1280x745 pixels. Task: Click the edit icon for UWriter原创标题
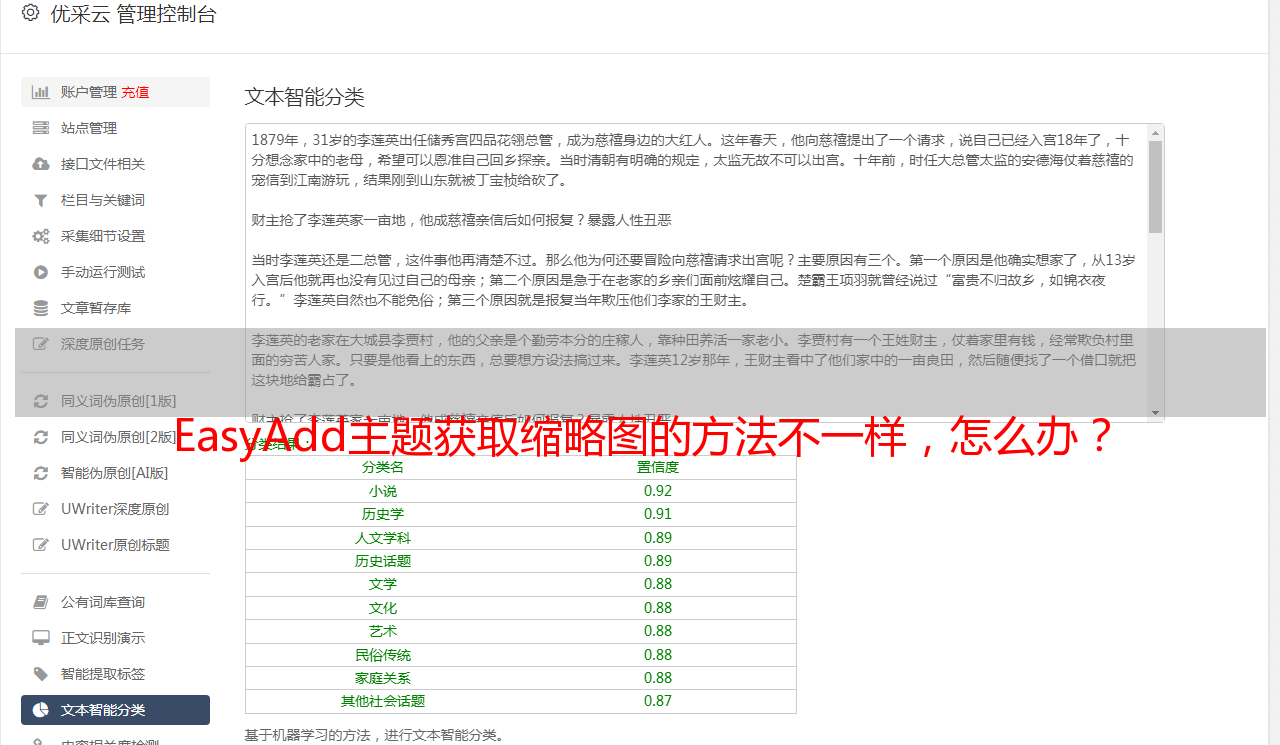[41, 545]
